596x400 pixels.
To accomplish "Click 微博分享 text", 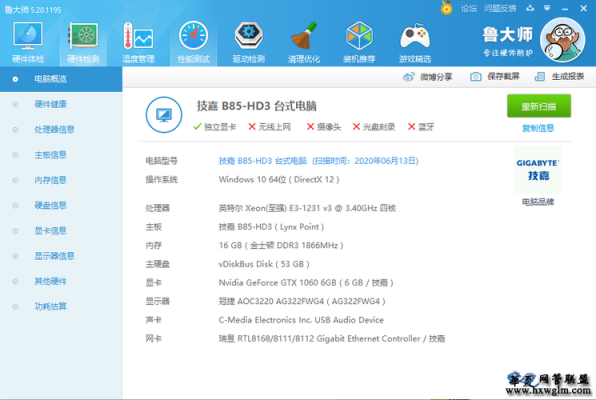I will 436,77.
